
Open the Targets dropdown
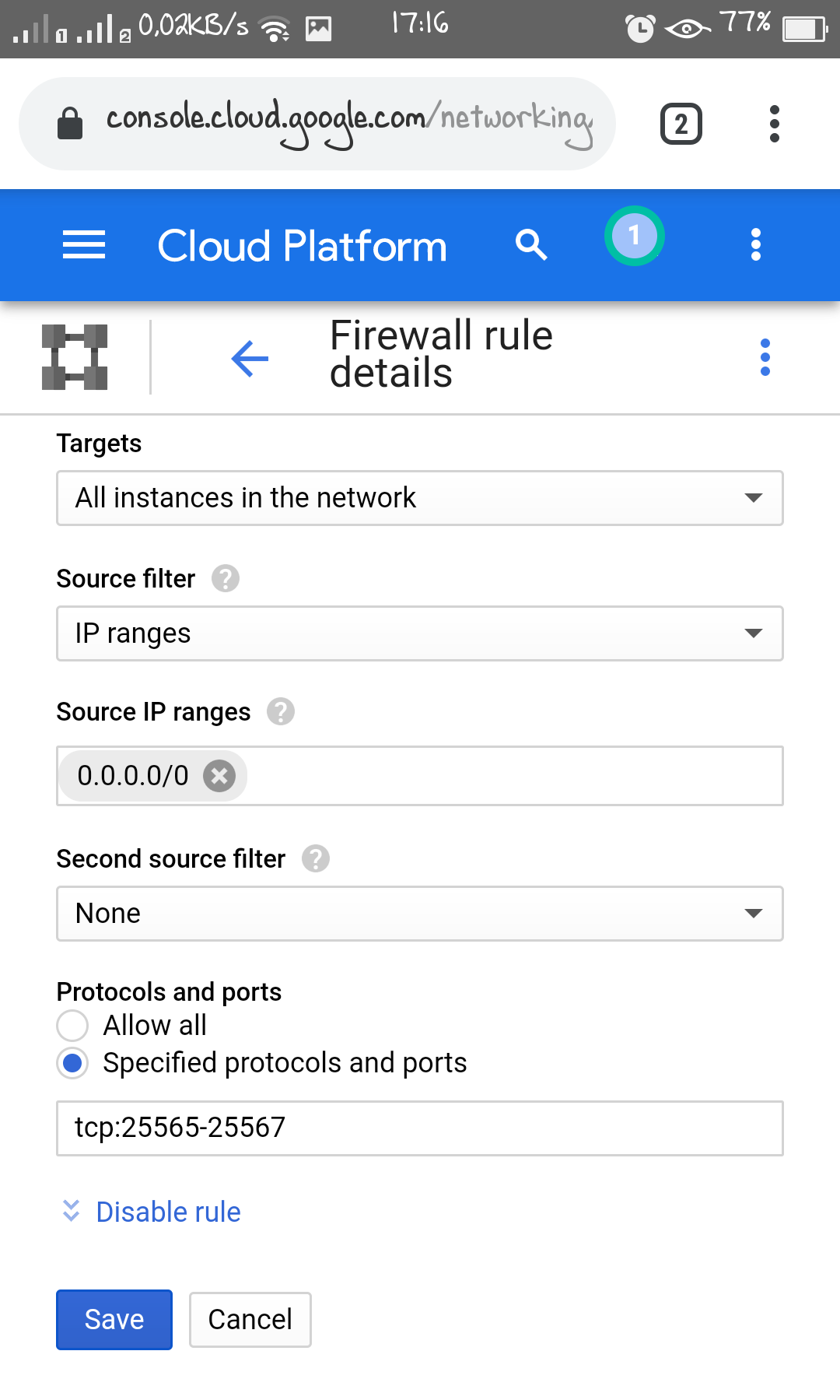tap(419, 498)
